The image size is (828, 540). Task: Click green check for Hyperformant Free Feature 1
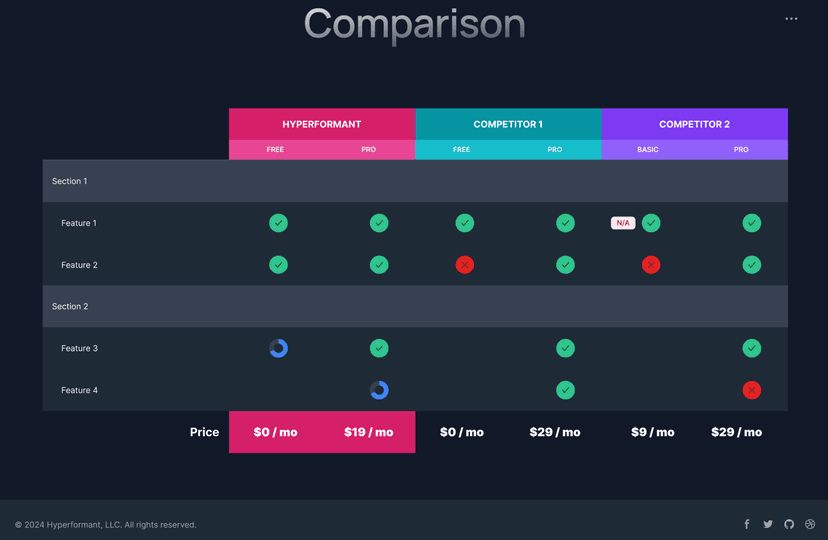(279, 223)
